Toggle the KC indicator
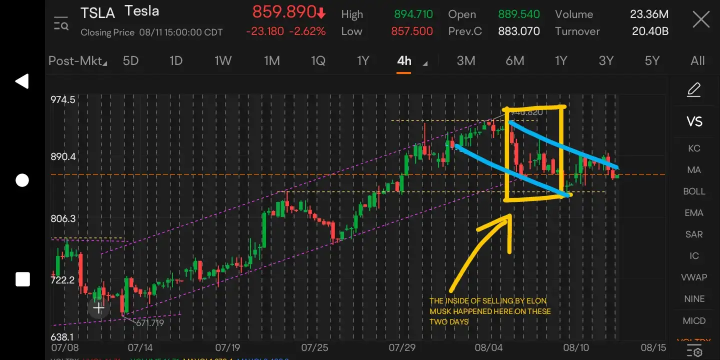Screen dimensions: 720x360 coord(694,148)
